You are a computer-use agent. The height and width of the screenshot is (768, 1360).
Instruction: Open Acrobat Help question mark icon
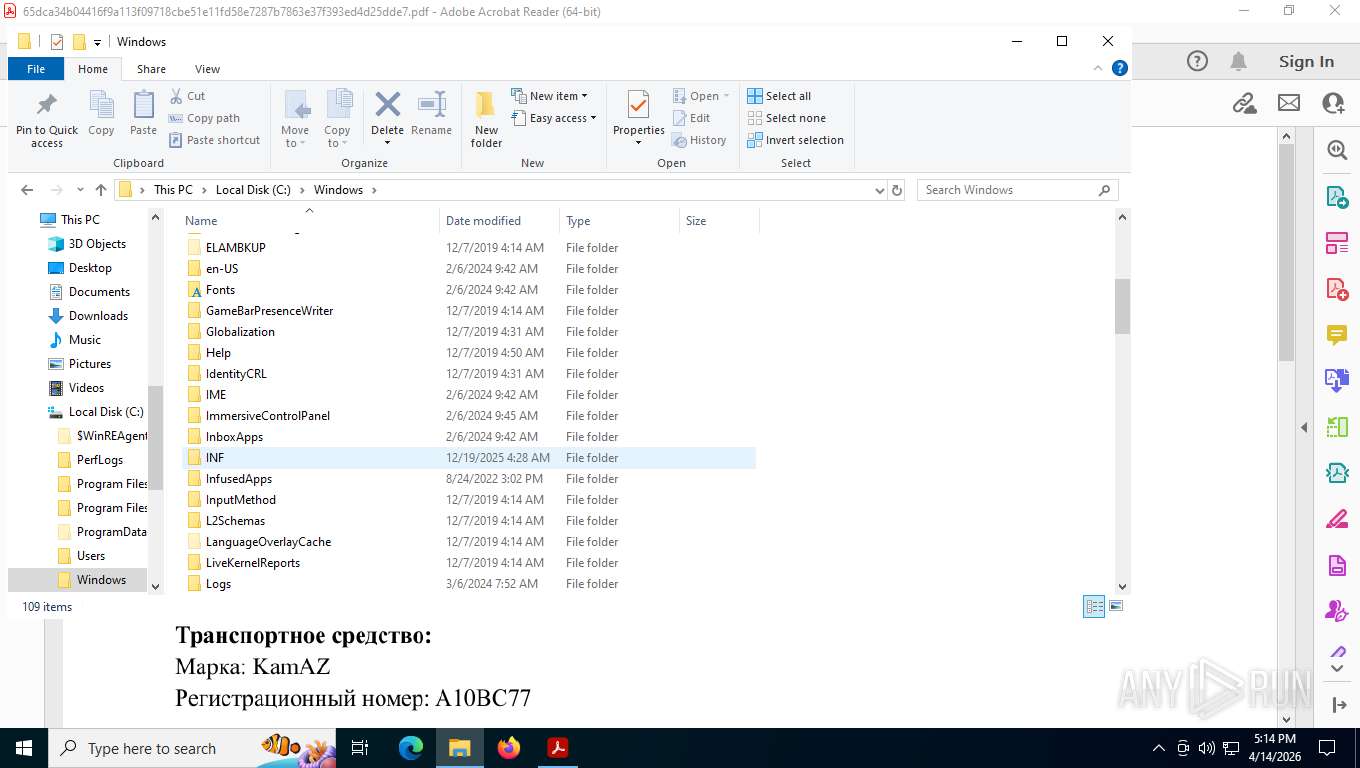(x=1197, y=62)
